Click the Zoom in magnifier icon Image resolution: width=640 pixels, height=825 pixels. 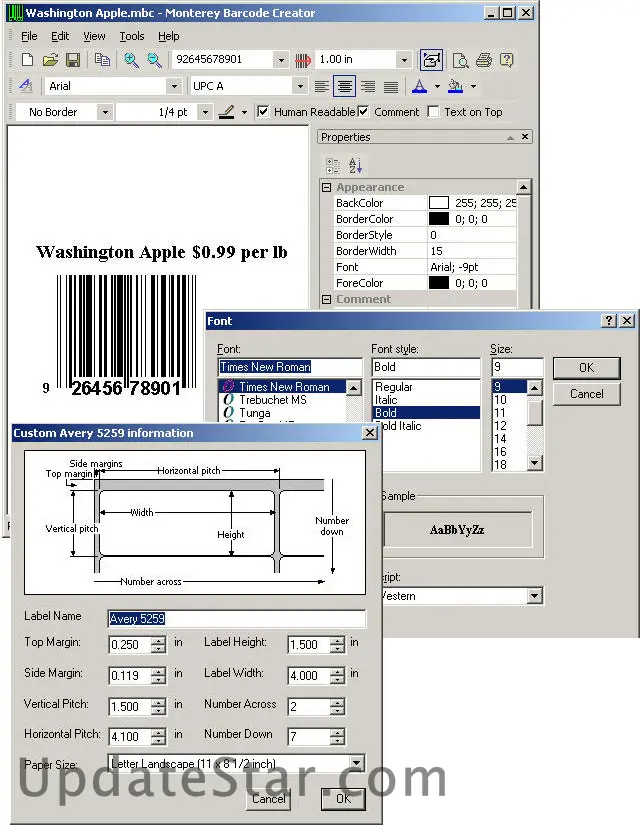pyautogui.click(x=131, y=60)
